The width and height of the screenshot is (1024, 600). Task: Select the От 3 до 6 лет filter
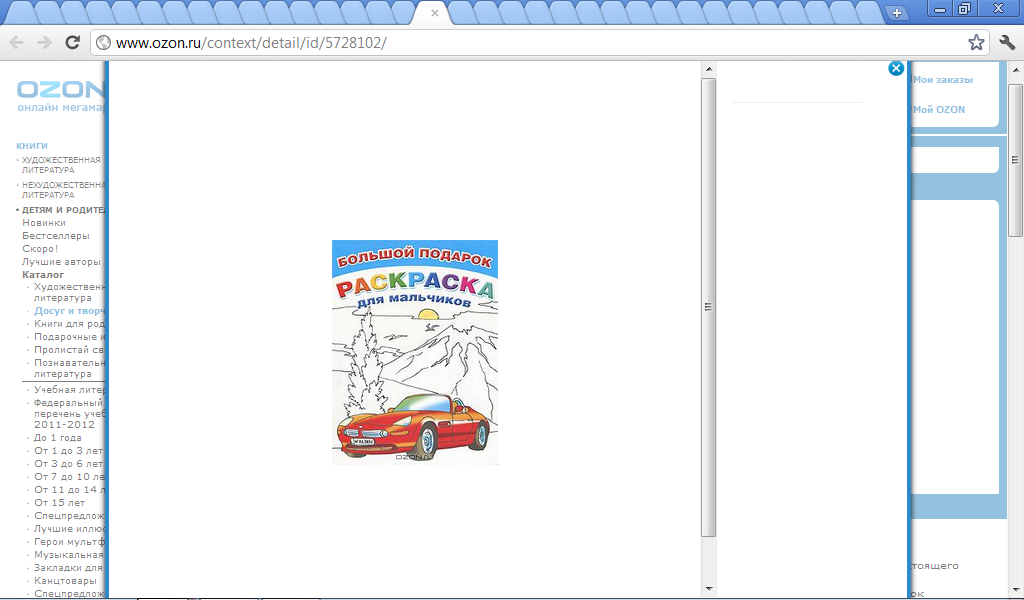[69, 464]
